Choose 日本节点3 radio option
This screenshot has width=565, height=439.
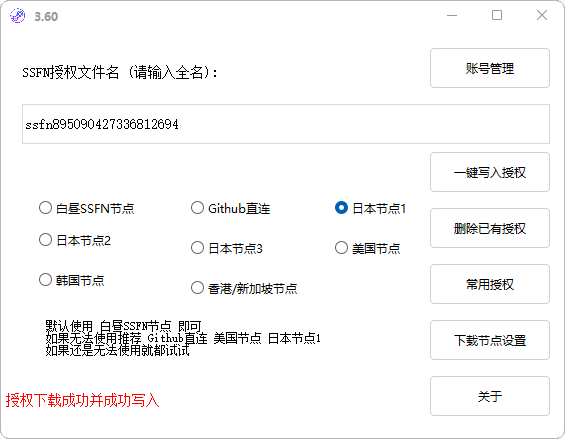(227, 248)
